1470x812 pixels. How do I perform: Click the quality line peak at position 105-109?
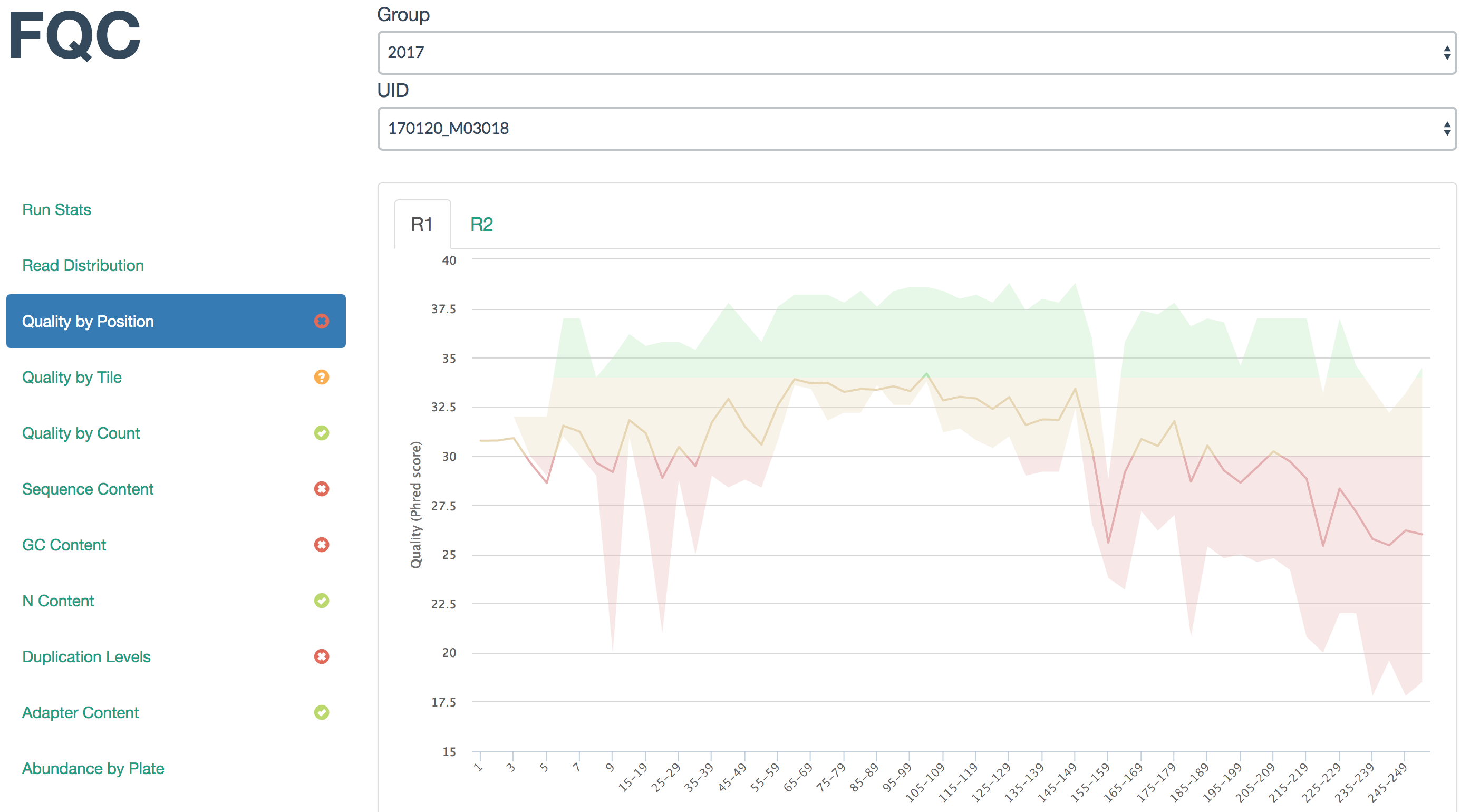click(x=926, y=374)
